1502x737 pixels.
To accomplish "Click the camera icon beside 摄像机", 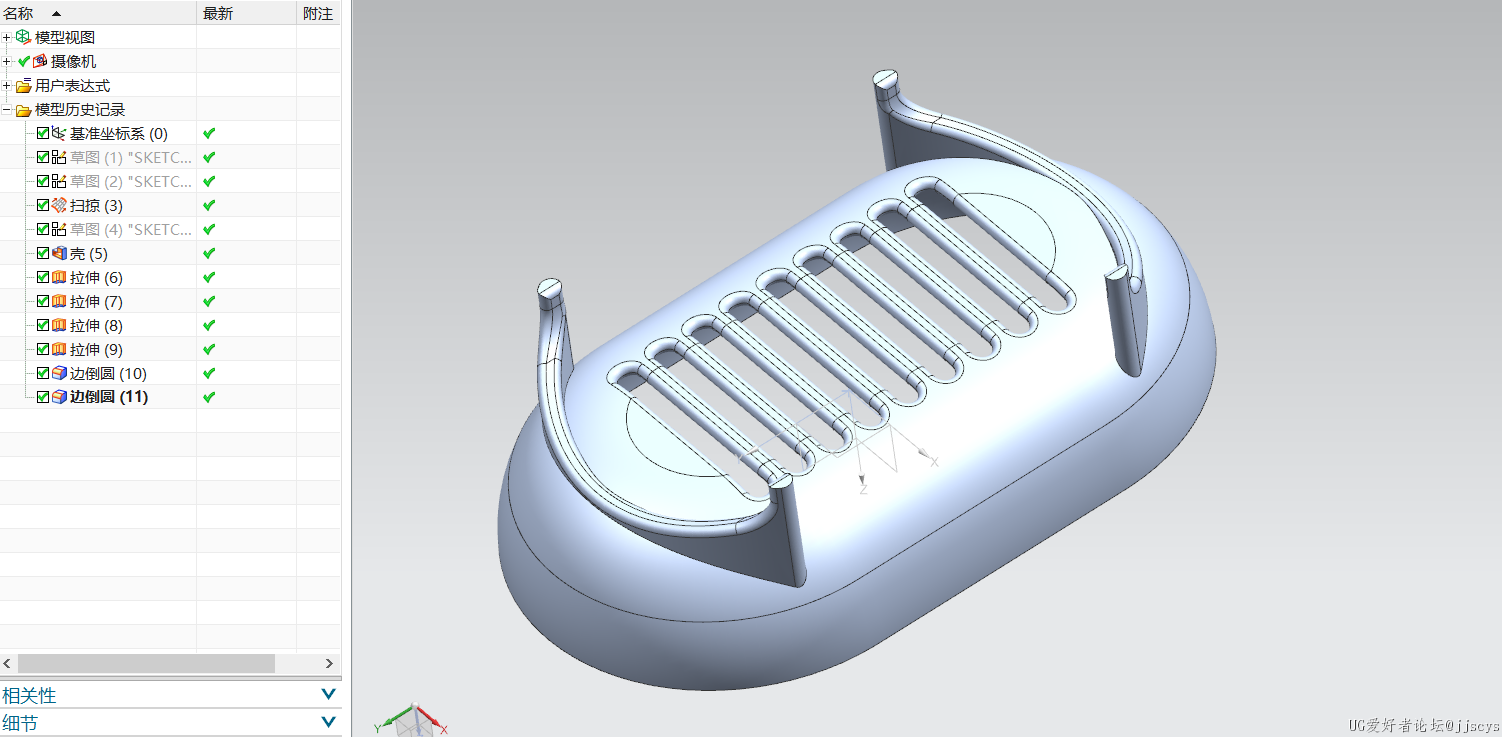I will (x=40, y=61).
